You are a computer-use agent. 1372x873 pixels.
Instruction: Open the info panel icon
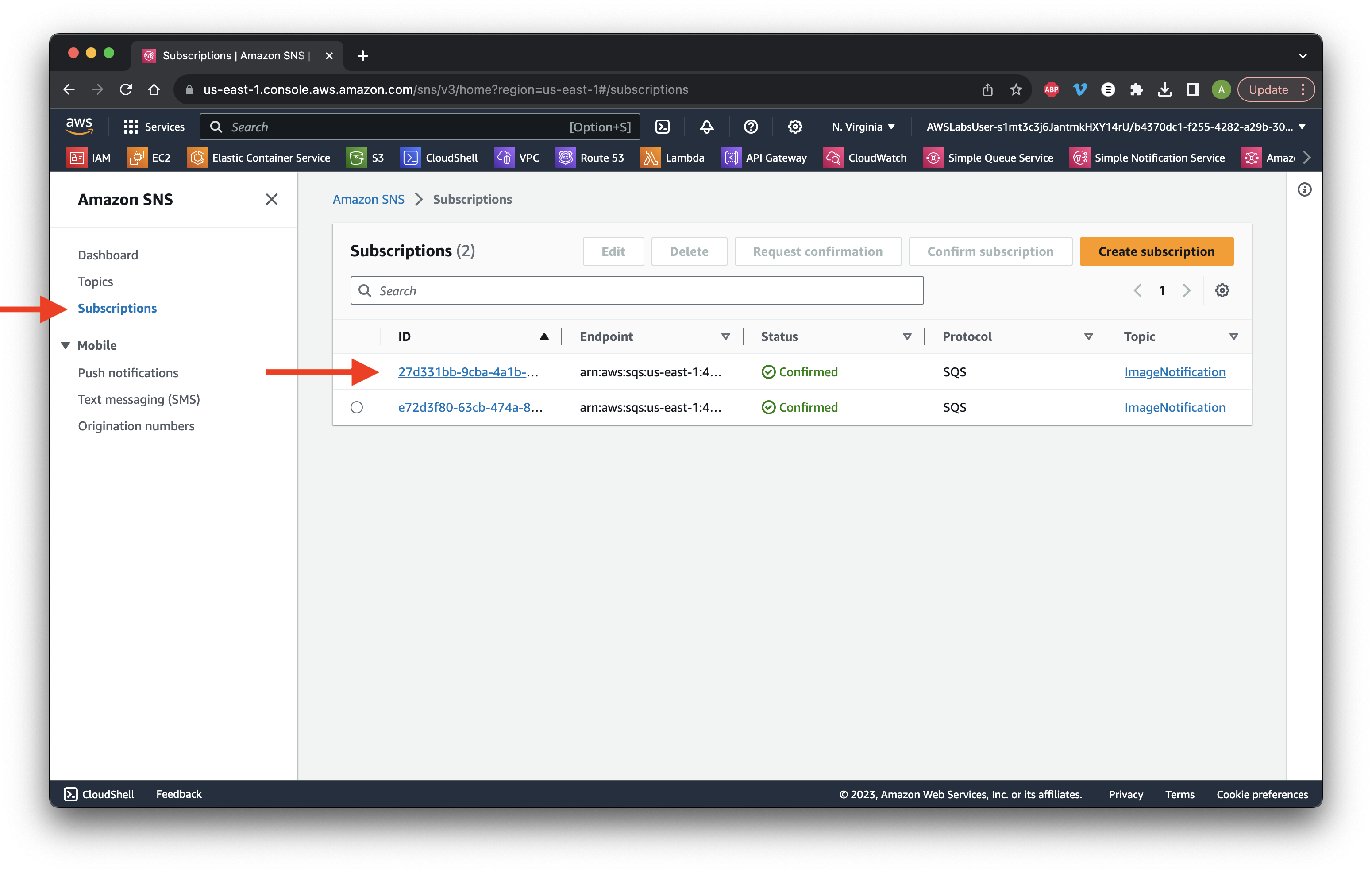(x=1304, y=190)
